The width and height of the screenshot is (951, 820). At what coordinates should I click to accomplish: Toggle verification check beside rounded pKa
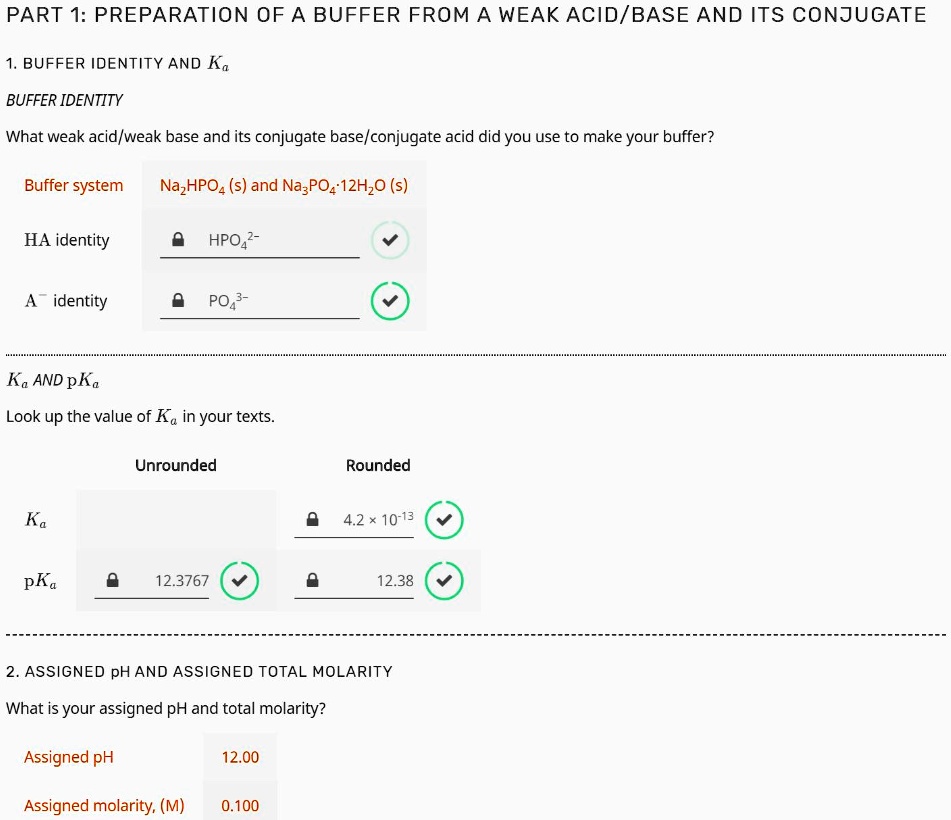[x=444, y=580]
